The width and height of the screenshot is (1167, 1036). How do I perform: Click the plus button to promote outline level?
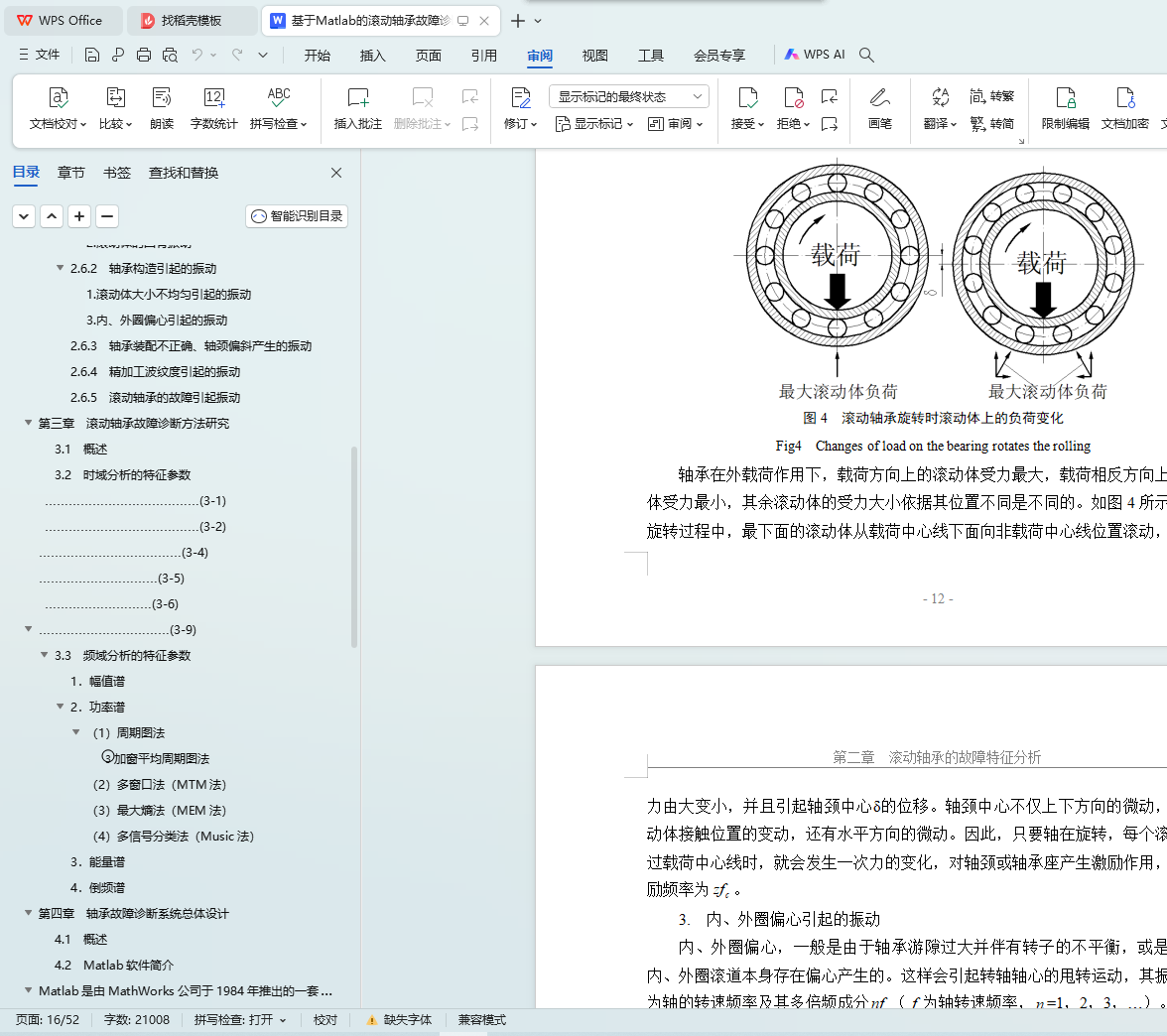[79, 216]
